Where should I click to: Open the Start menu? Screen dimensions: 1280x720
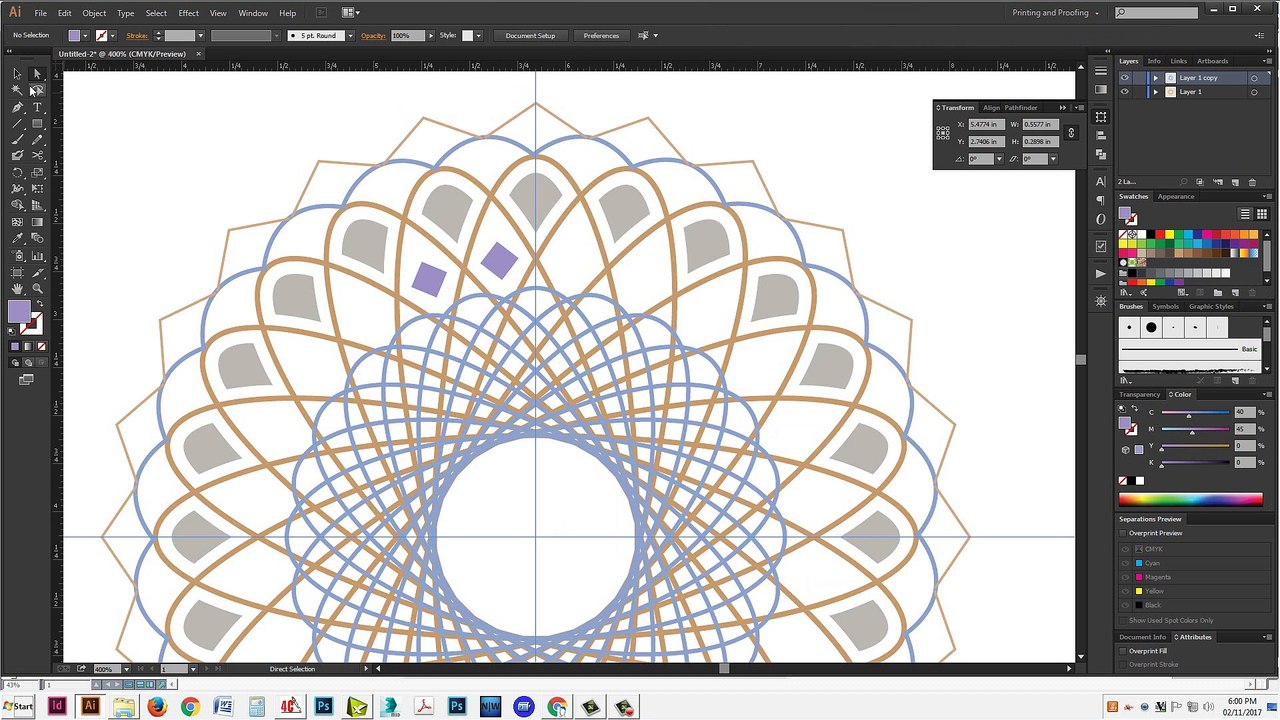tap(18, 707)
